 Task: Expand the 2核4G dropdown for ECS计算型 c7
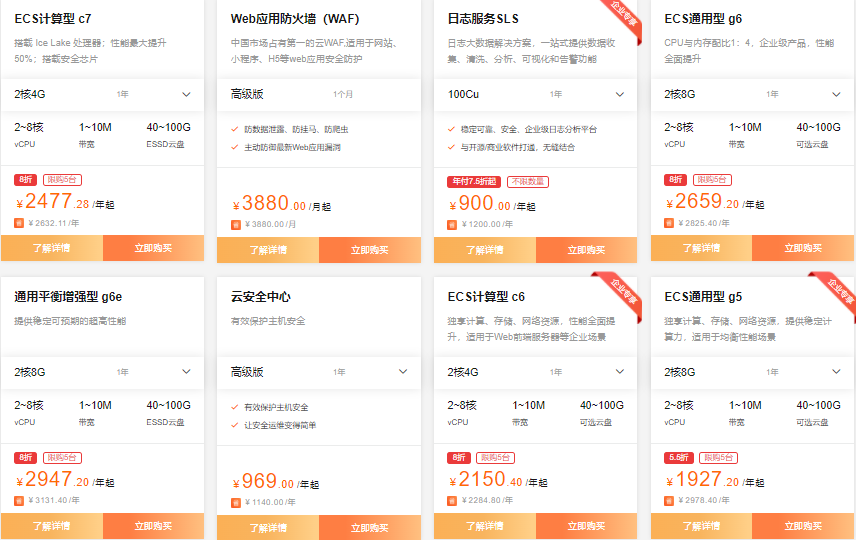tap(103, 94)
